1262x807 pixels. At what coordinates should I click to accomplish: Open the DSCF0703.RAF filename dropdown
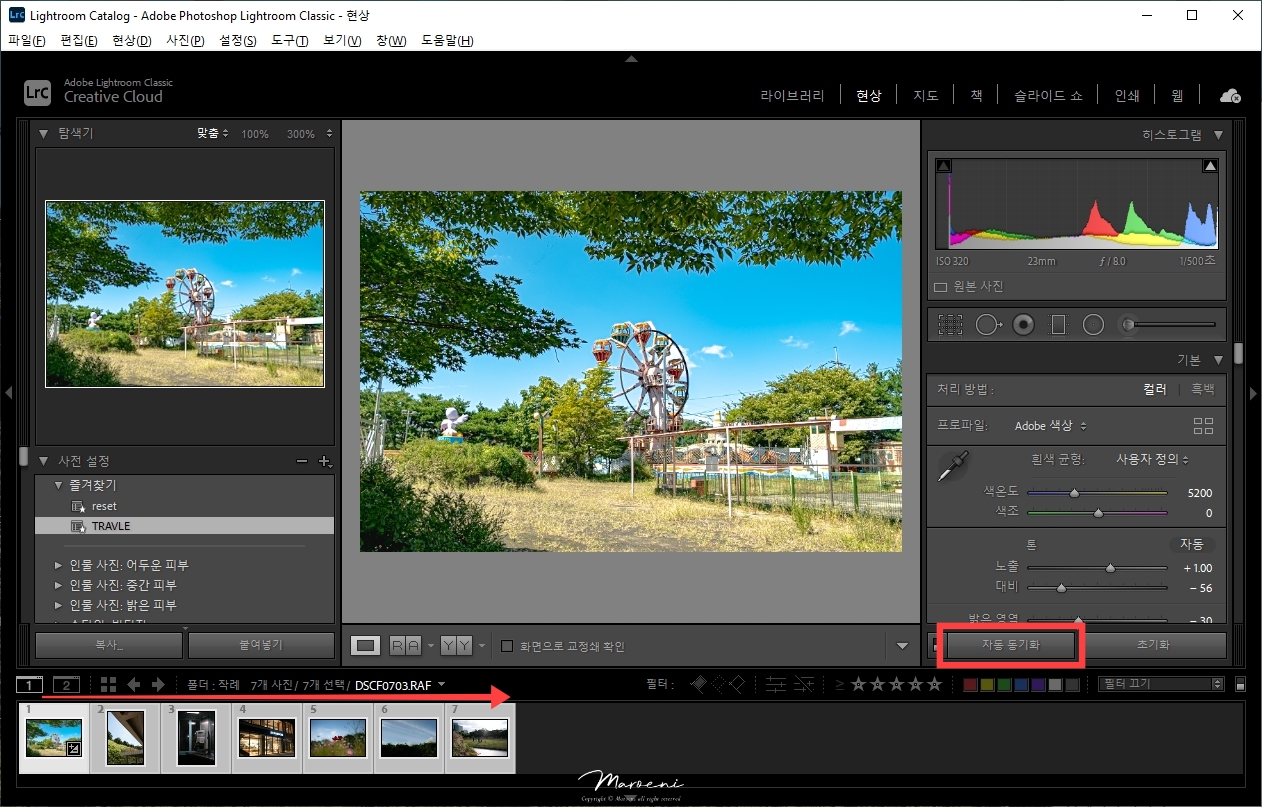401,685
